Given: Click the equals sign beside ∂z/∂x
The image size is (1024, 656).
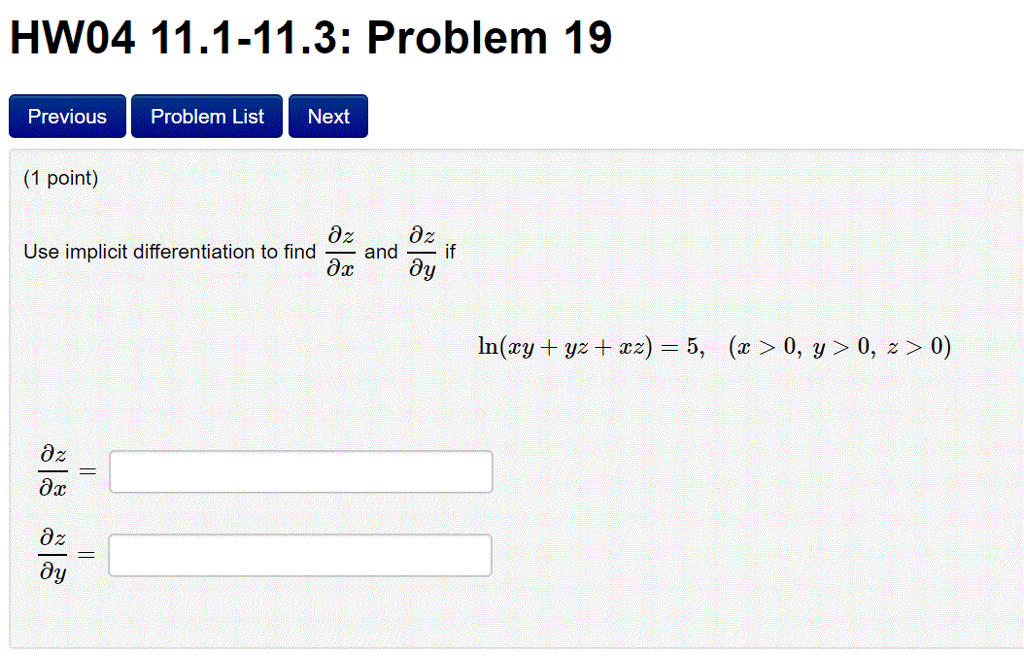Looking at the screenshot, I should pos(90,471).
